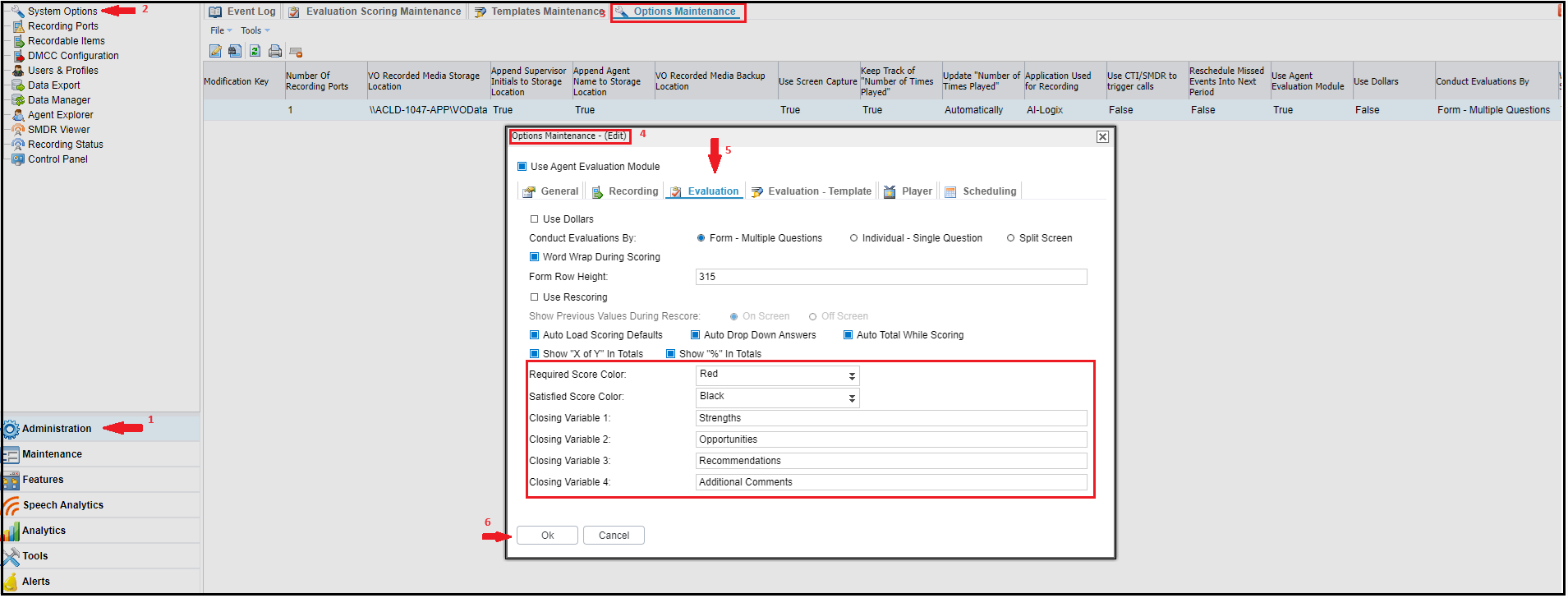This screenshot has height=598, width=1568.
Task: Click the Ok button
Action: [548, 536]
